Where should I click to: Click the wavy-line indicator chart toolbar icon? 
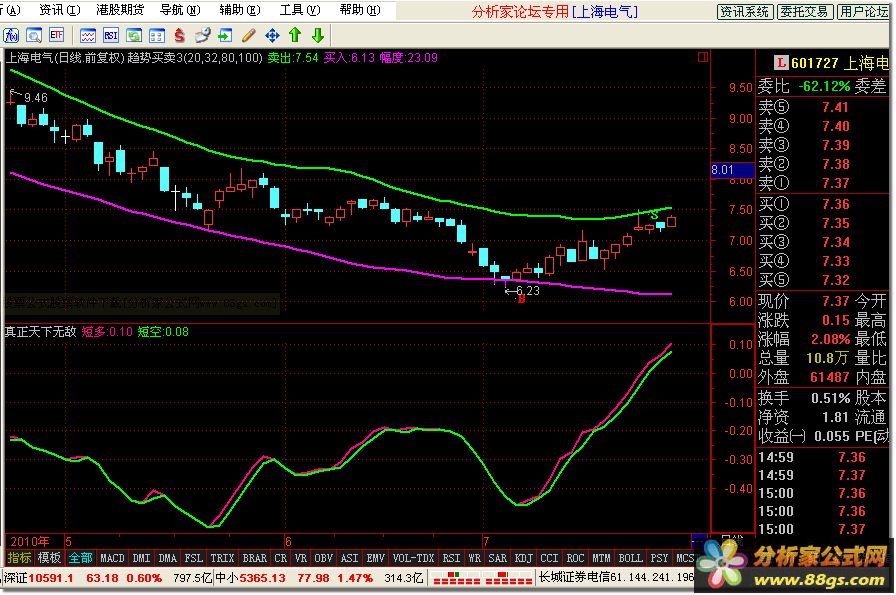pyautogui.click(x=88, y=35)
